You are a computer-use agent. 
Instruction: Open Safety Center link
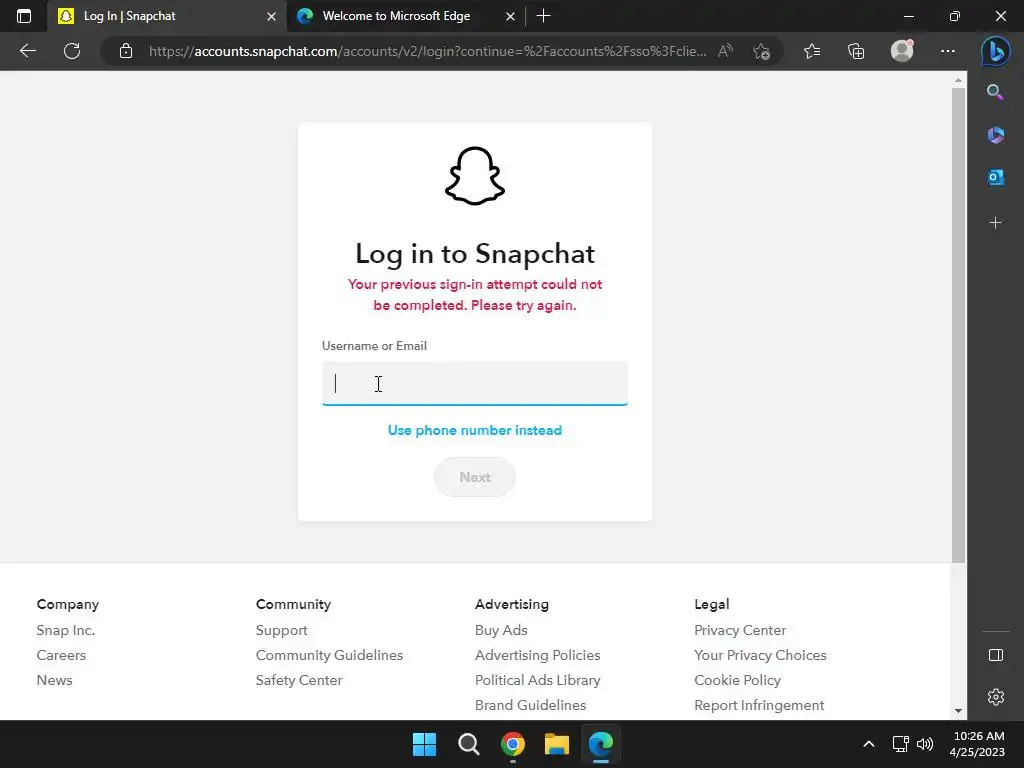pos(299,680)
